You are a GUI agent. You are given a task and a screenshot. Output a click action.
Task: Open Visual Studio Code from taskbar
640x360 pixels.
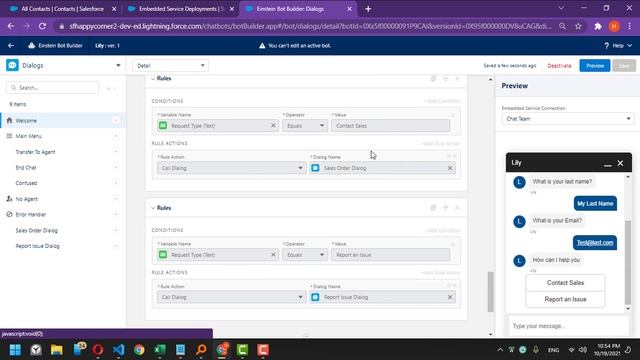119,350
